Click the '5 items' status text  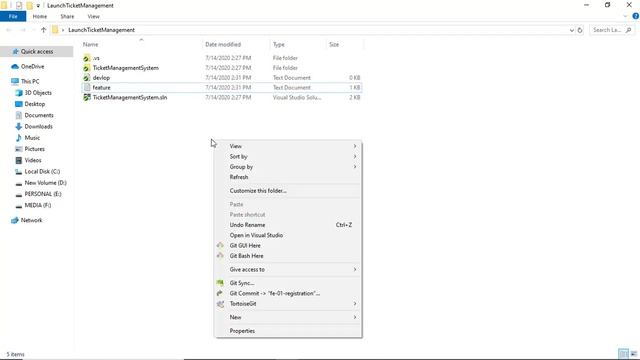15,354
